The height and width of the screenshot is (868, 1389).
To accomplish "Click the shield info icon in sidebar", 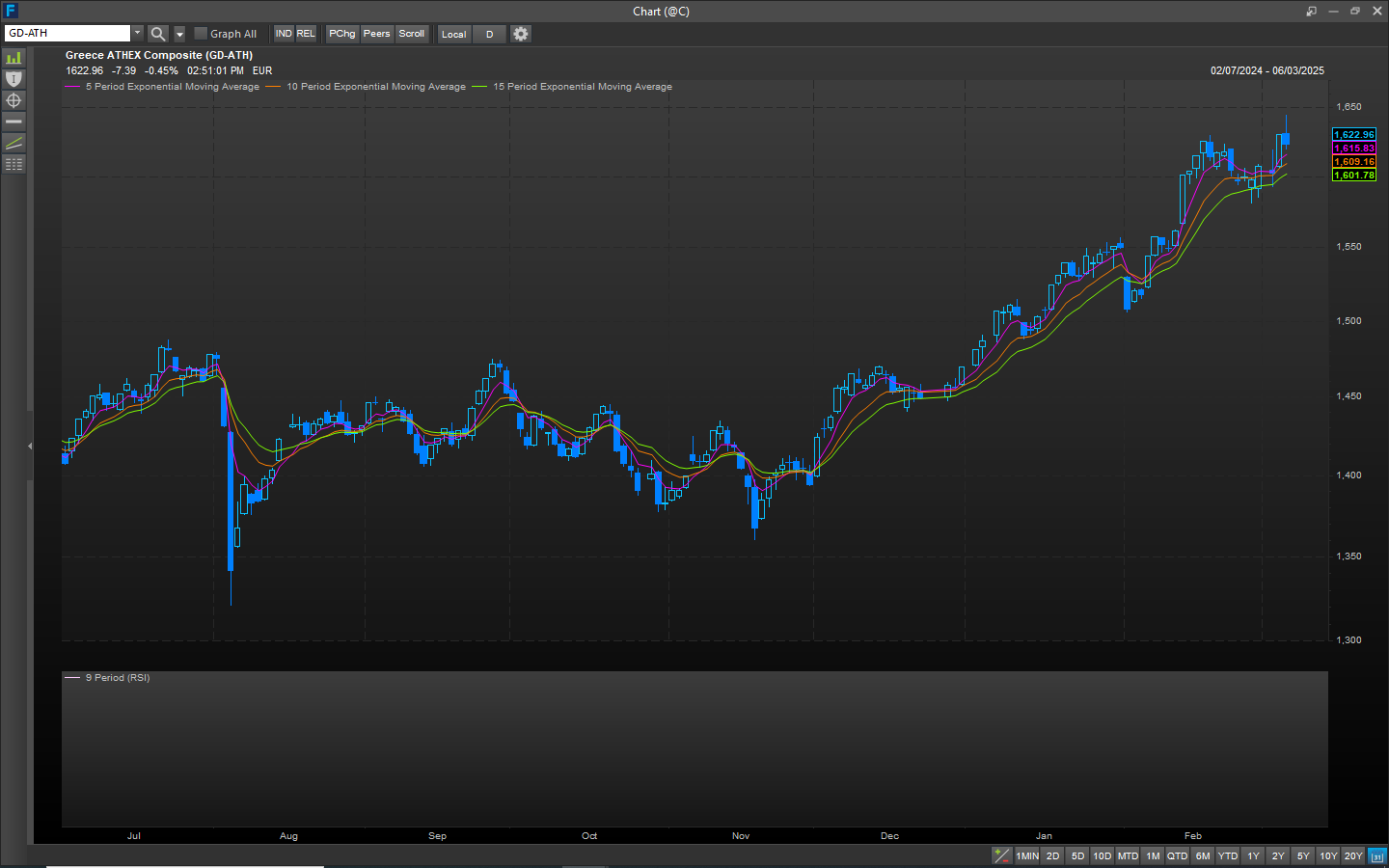I will click(x=14, y=79).
